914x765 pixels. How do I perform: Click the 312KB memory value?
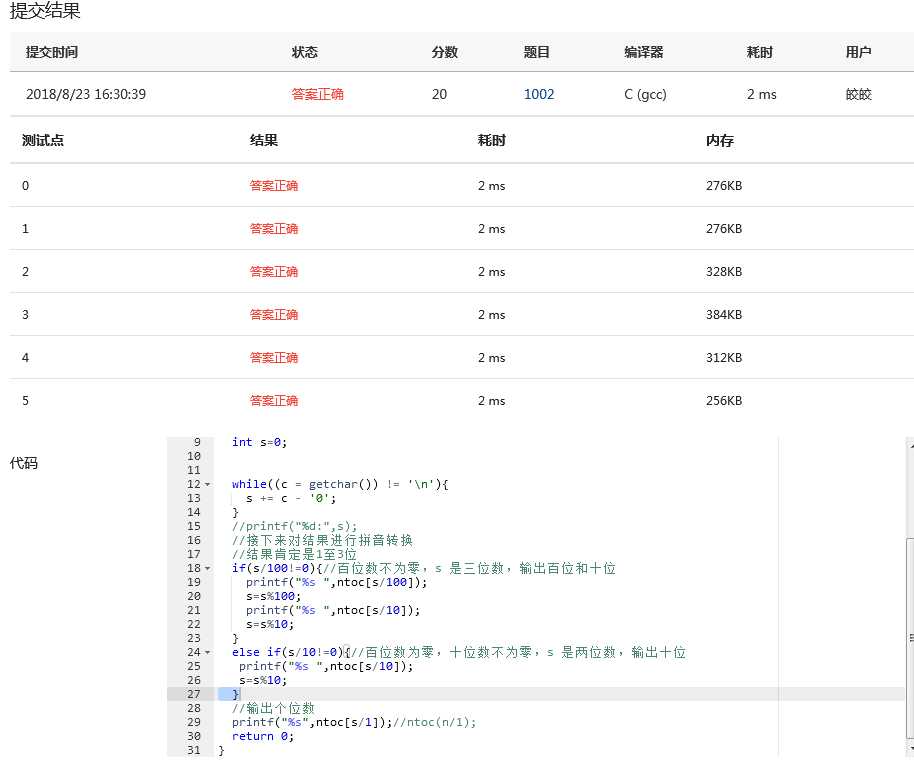point(724,357)
